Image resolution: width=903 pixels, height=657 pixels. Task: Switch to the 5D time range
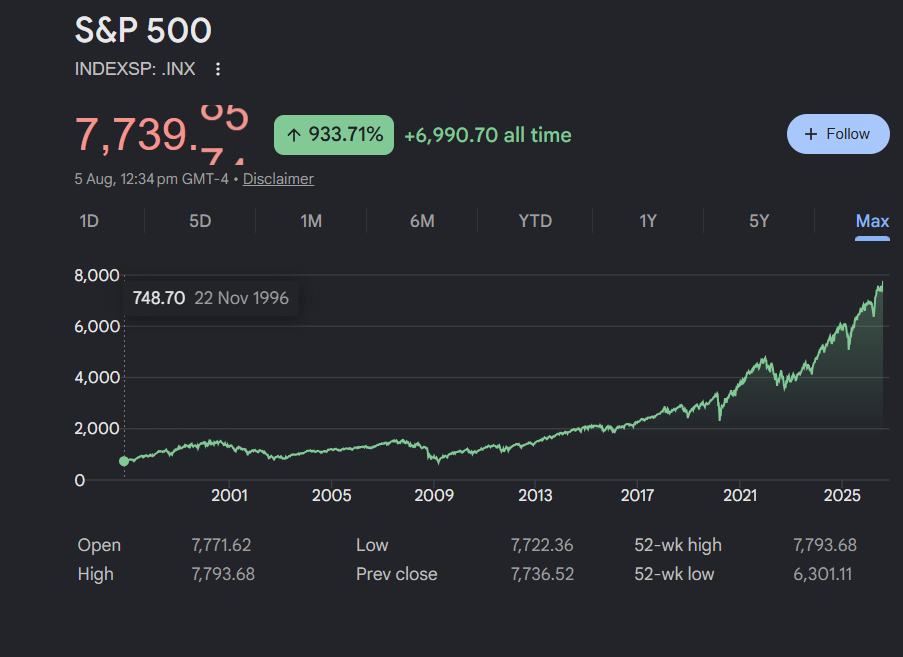coord(200,221)
